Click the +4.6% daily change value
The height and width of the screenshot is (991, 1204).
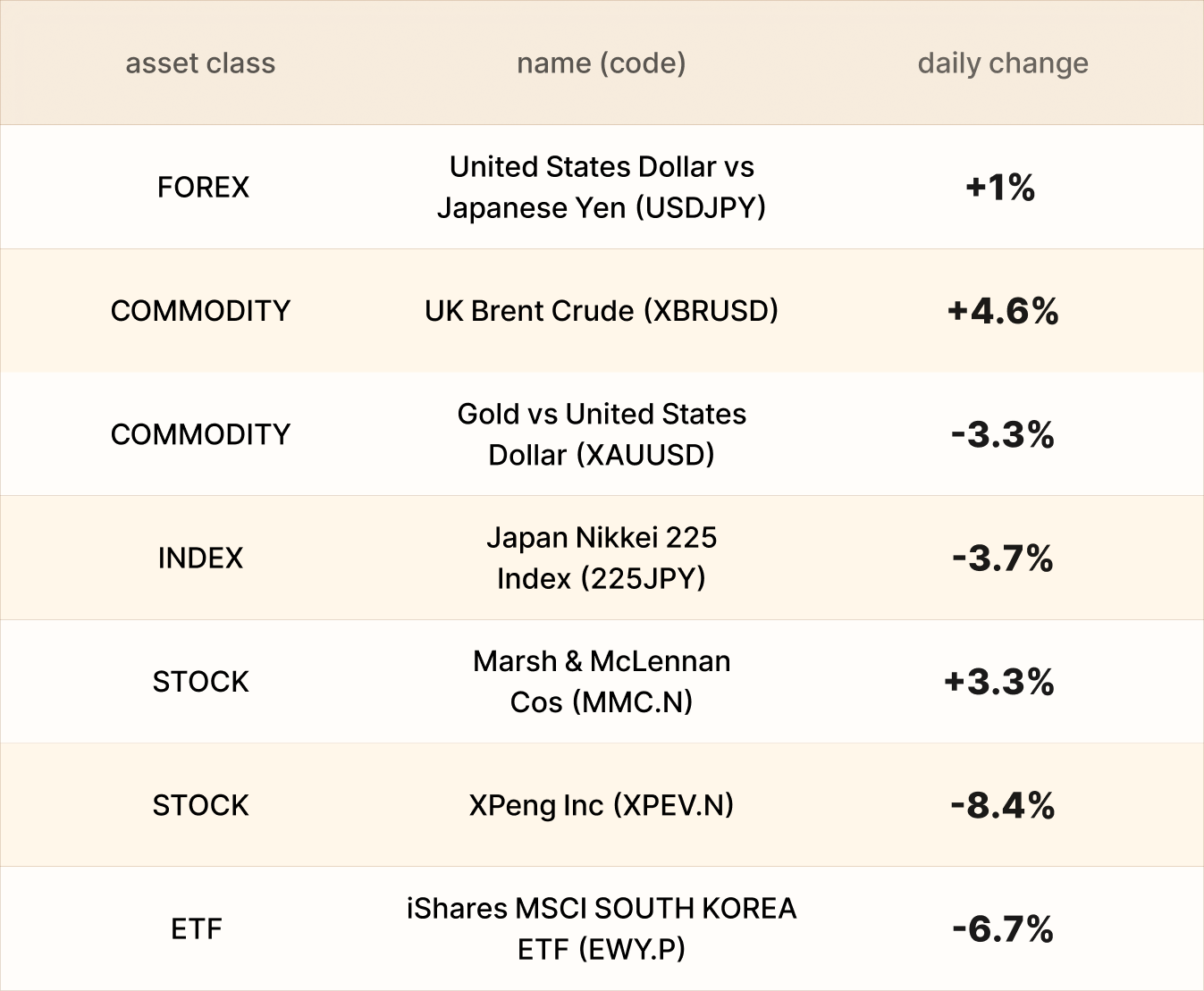tap(1003, 311)
